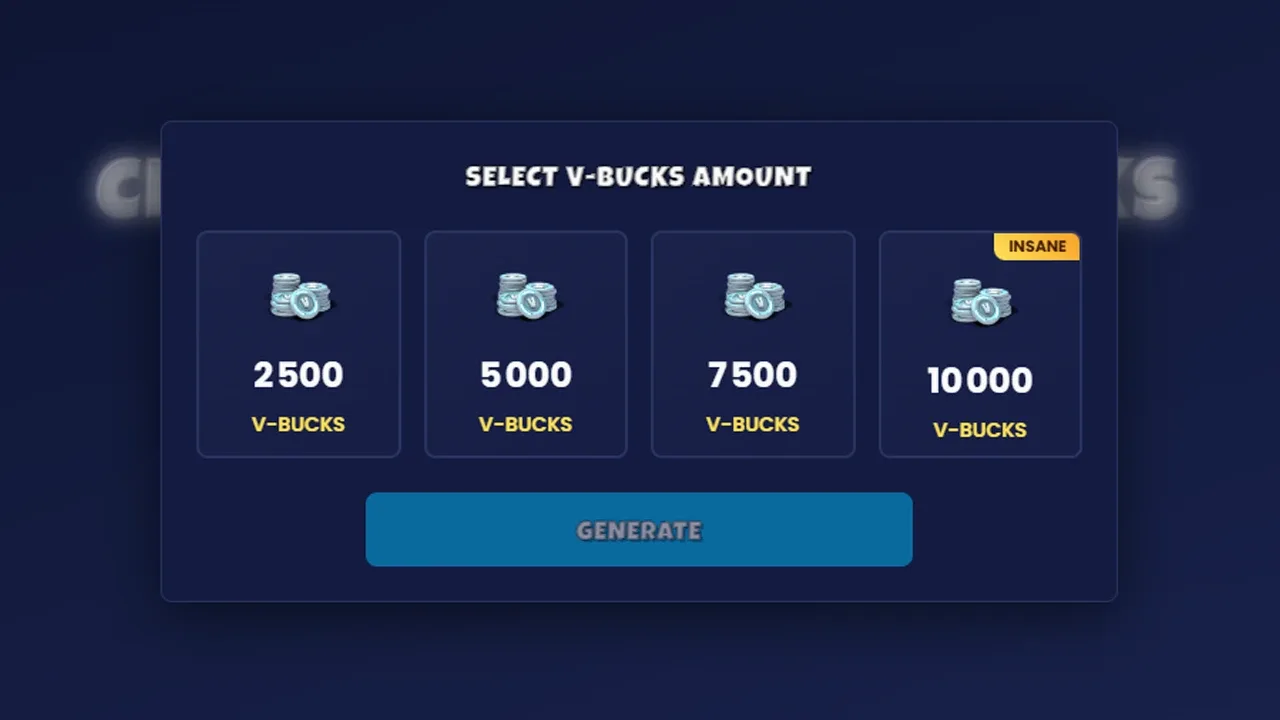
Task: Click the V-BUCKS label under 7500
Action: pos(753,424)
